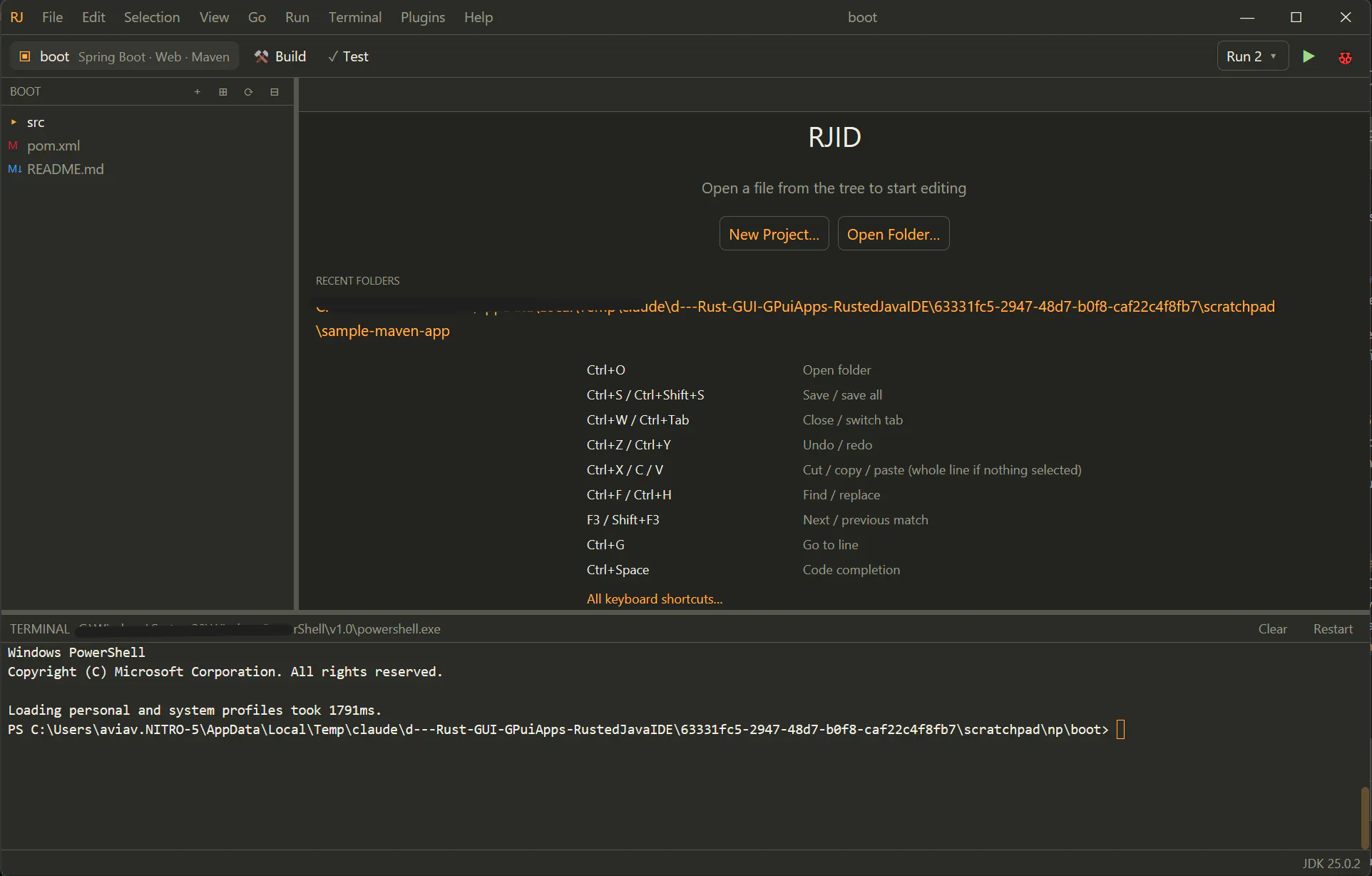Click the grid icon in BOOT panel header
Screen dimensions: 1372x876
point(223,91)
